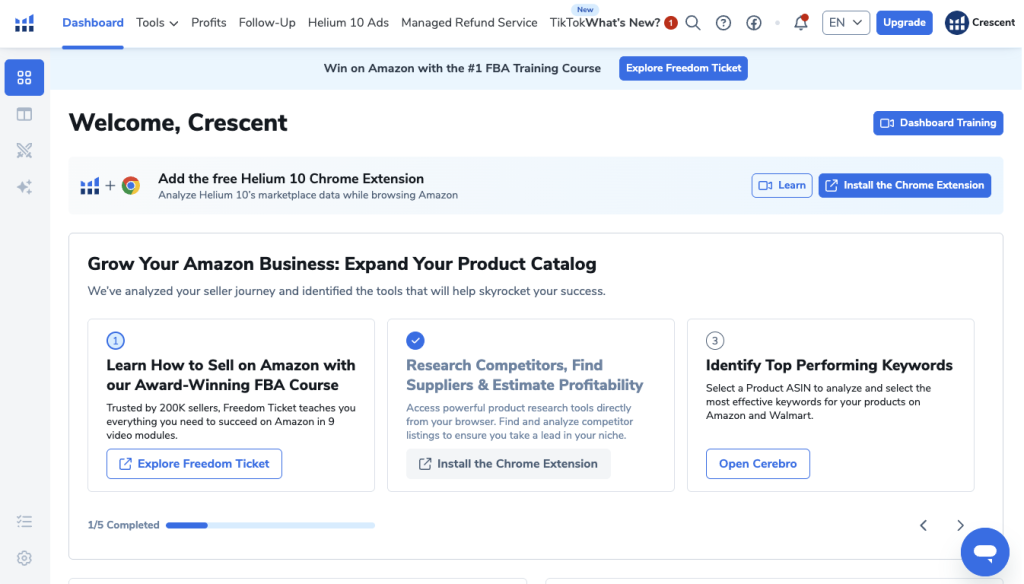Screen dimensions: 1024x584
Task: Open the help question mark icon
Action: (723, 23)
